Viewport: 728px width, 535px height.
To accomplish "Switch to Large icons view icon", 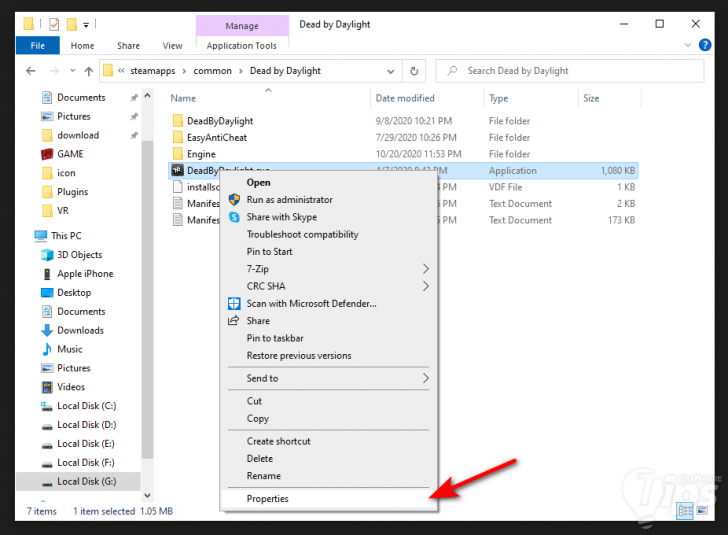I will [x=702, y=511].
